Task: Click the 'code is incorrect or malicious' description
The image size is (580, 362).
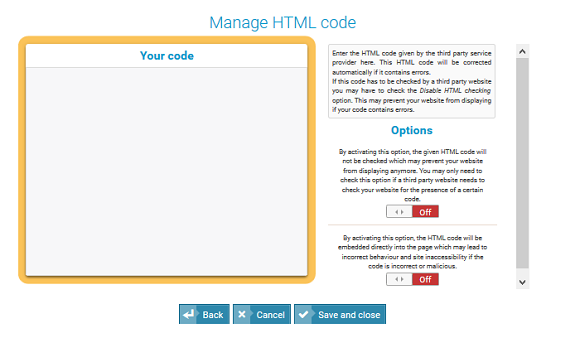Action: [412, 252]
